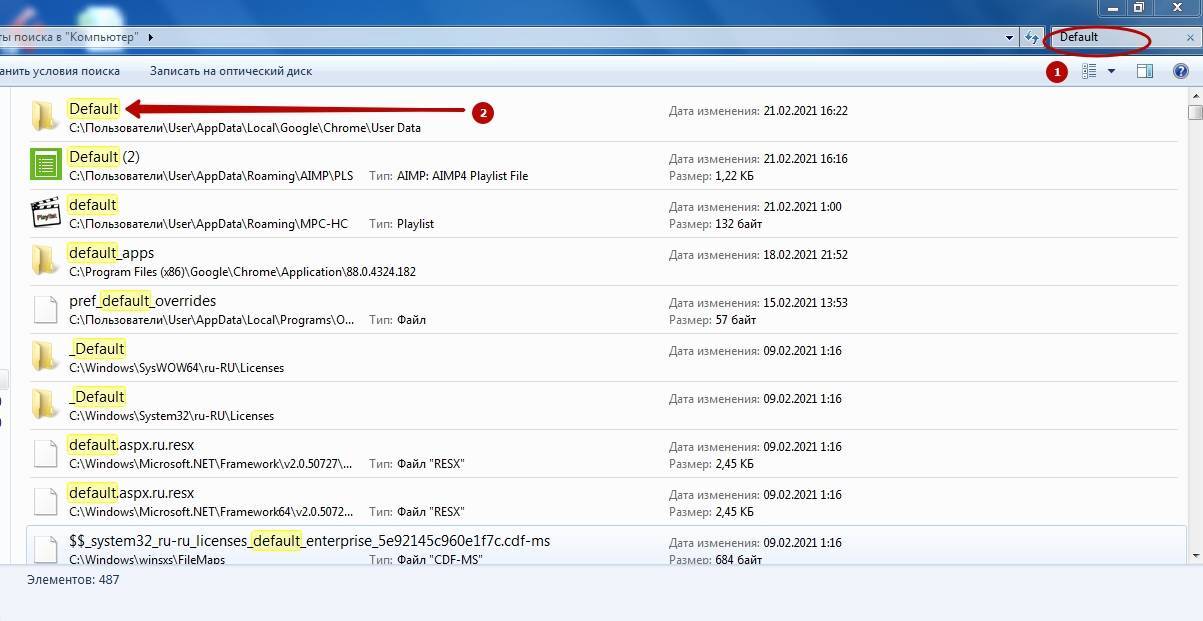Toggle the preview pane button
Image resolution: width=1203 pixels, height=621 pixels.
pos(1145,71)
